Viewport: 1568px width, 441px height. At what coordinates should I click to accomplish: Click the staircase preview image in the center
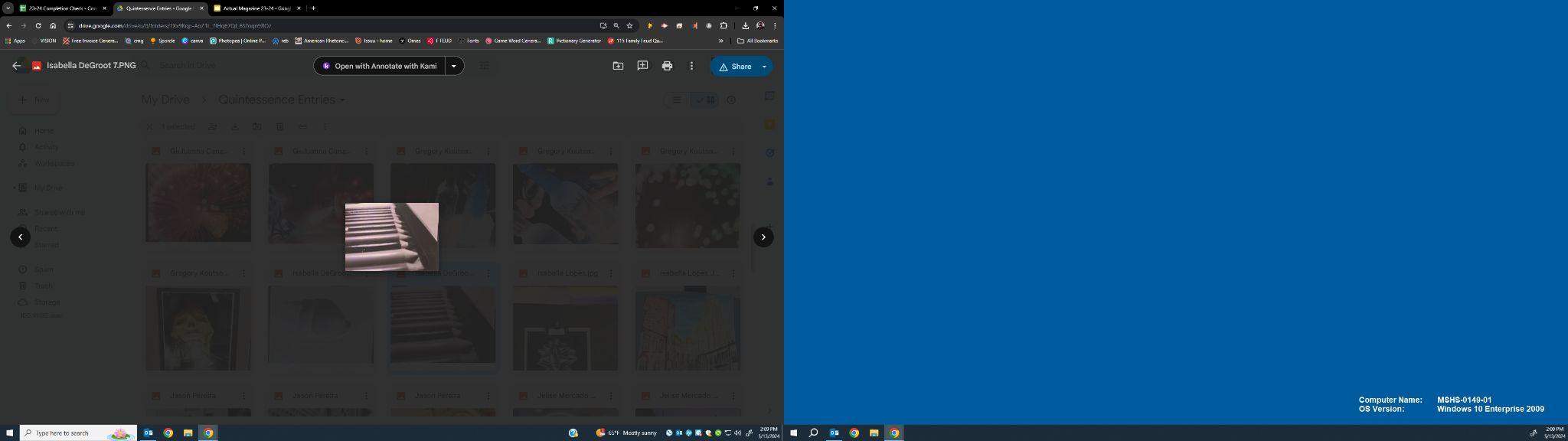pos(392,237)
